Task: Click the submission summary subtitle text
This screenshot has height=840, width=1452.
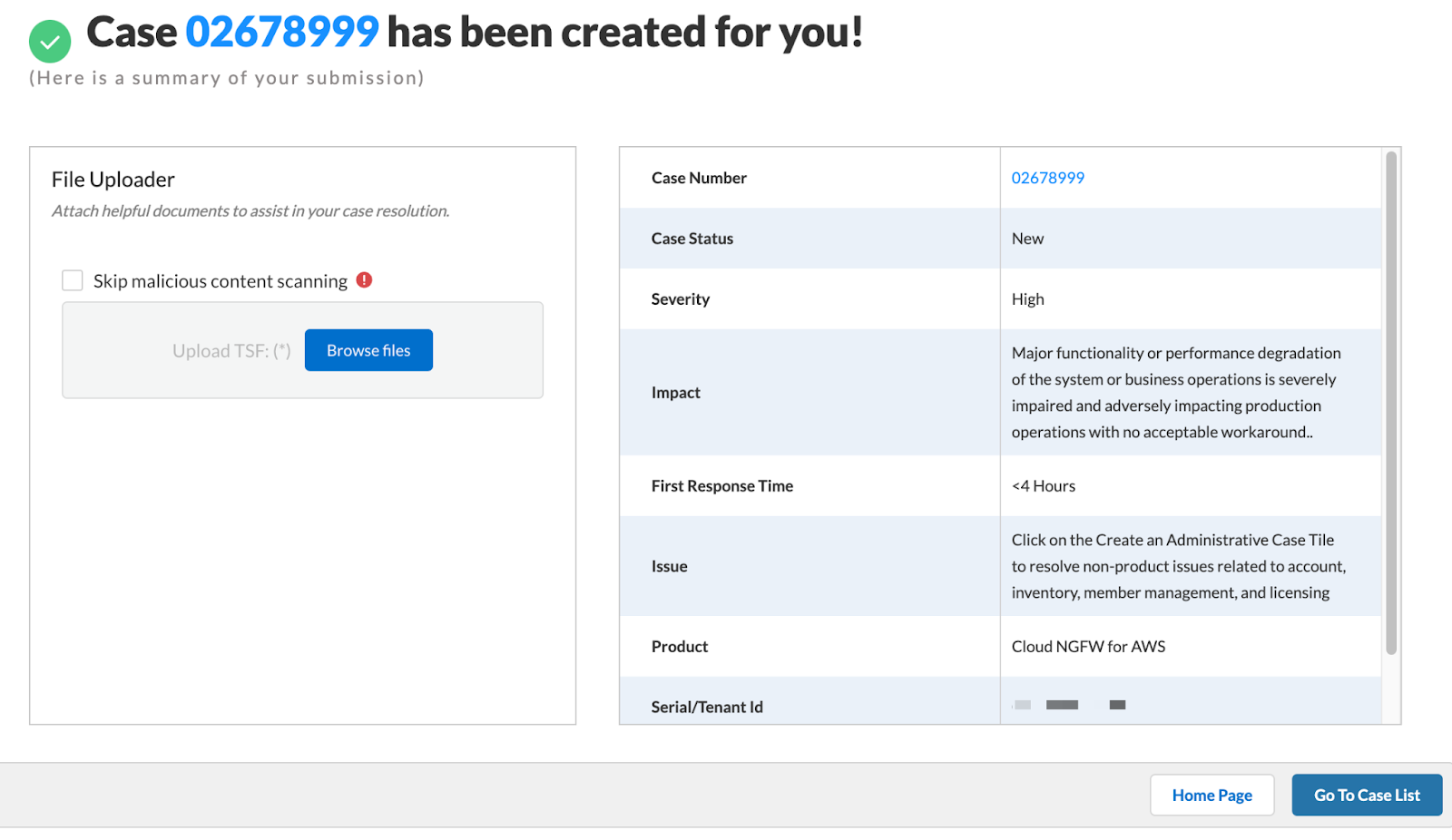Action: click(226, 78)
